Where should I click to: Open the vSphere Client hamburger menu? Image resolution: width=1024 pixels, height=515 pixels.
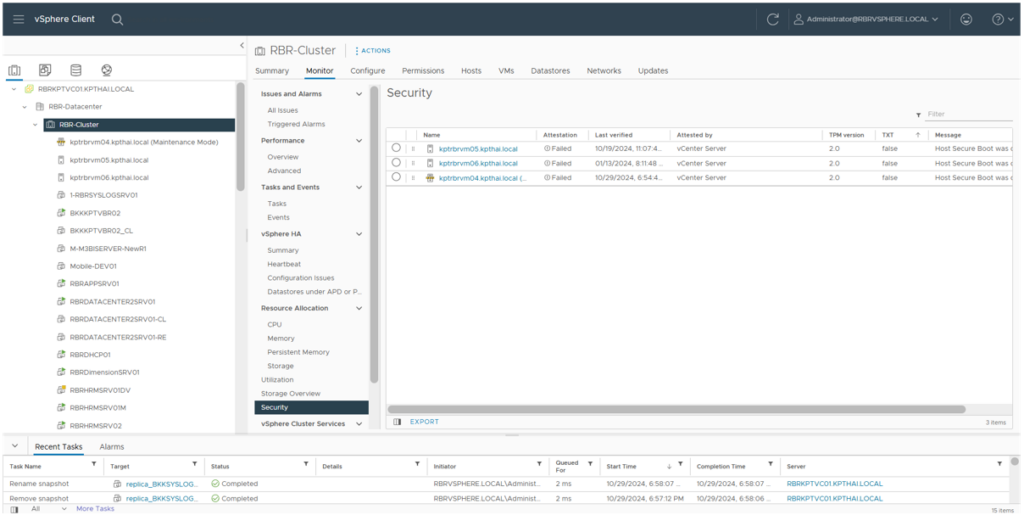pyautogui.click(x=18, y=19)
